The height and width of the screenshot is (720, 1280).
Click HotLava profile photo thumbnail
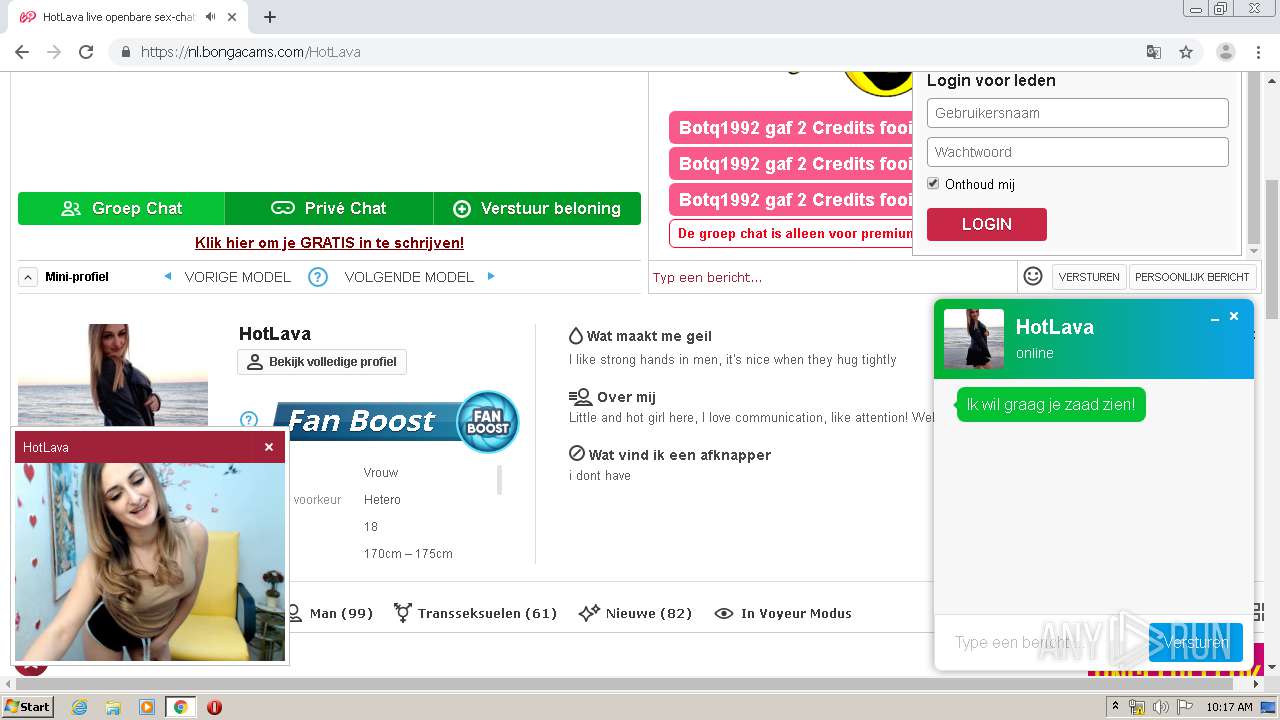[x=113, y=375]
